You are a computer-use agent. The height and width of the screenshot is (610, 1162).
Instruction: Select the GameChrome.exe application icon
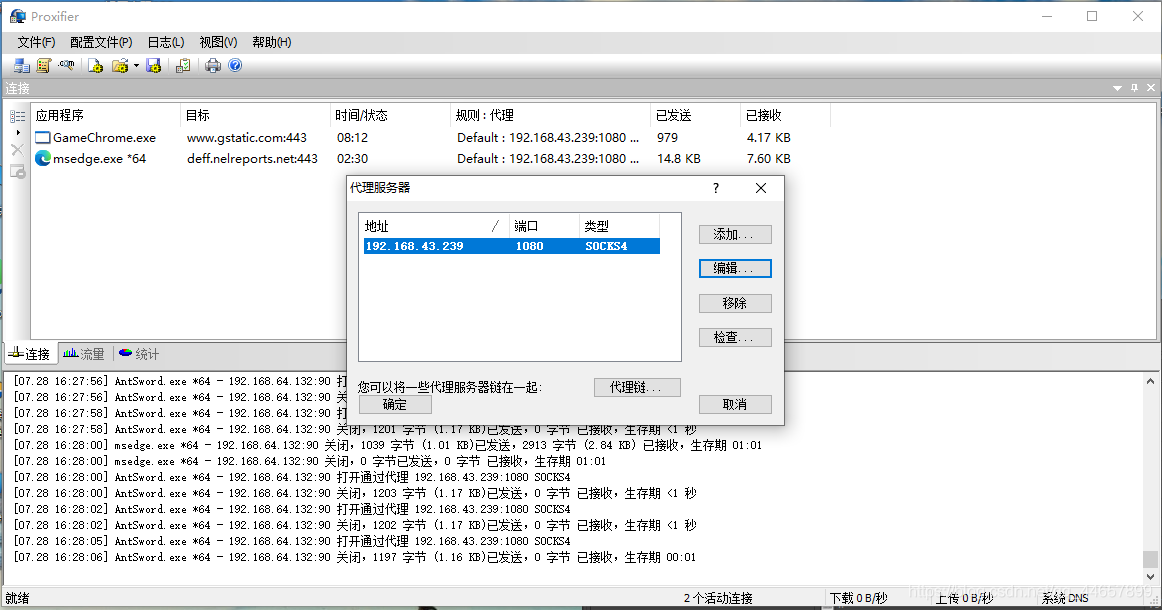click(43, 138)
